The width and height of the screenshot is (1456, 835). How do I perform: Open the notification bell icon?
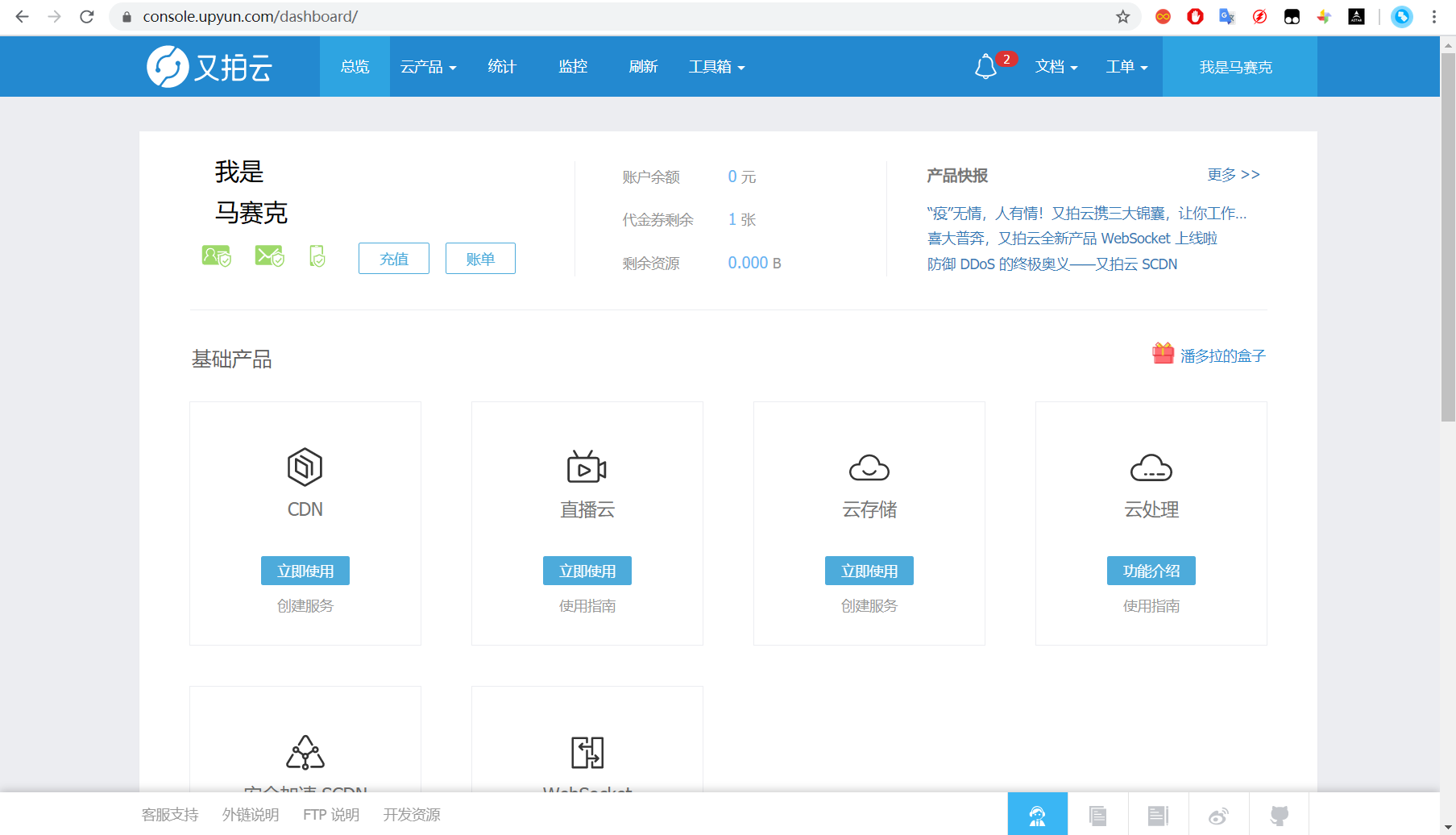[x=985, y=67]
